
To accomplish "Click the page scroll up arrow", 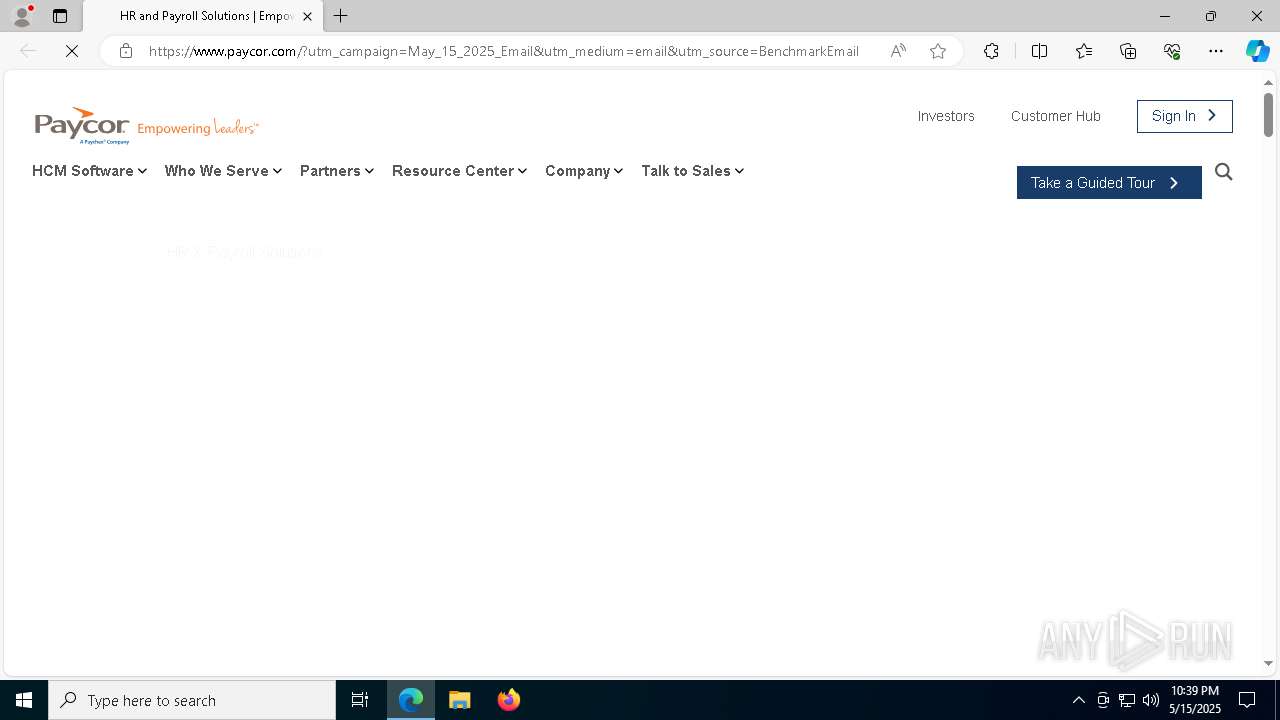I will pos(1268,82).
